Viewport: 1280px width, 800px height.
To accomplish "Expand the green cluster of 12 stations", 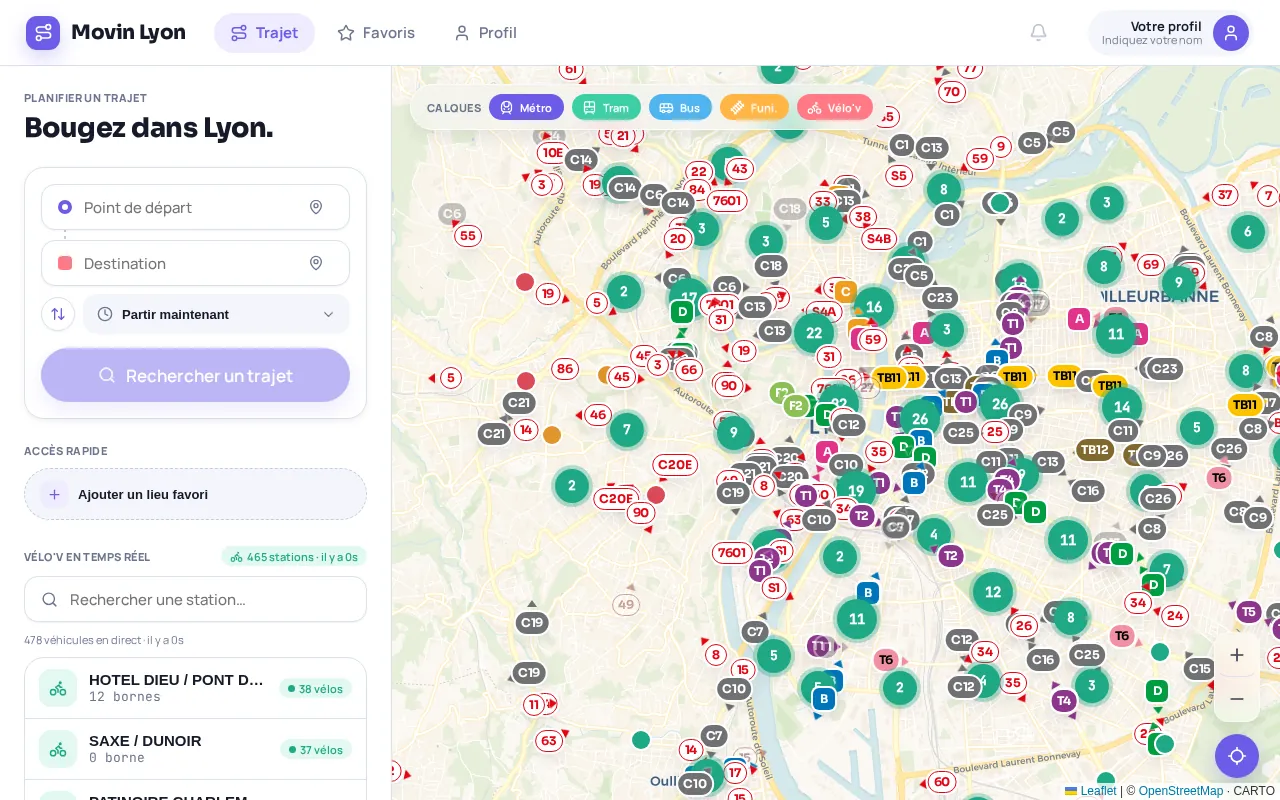I will click(x=993, y=591).
